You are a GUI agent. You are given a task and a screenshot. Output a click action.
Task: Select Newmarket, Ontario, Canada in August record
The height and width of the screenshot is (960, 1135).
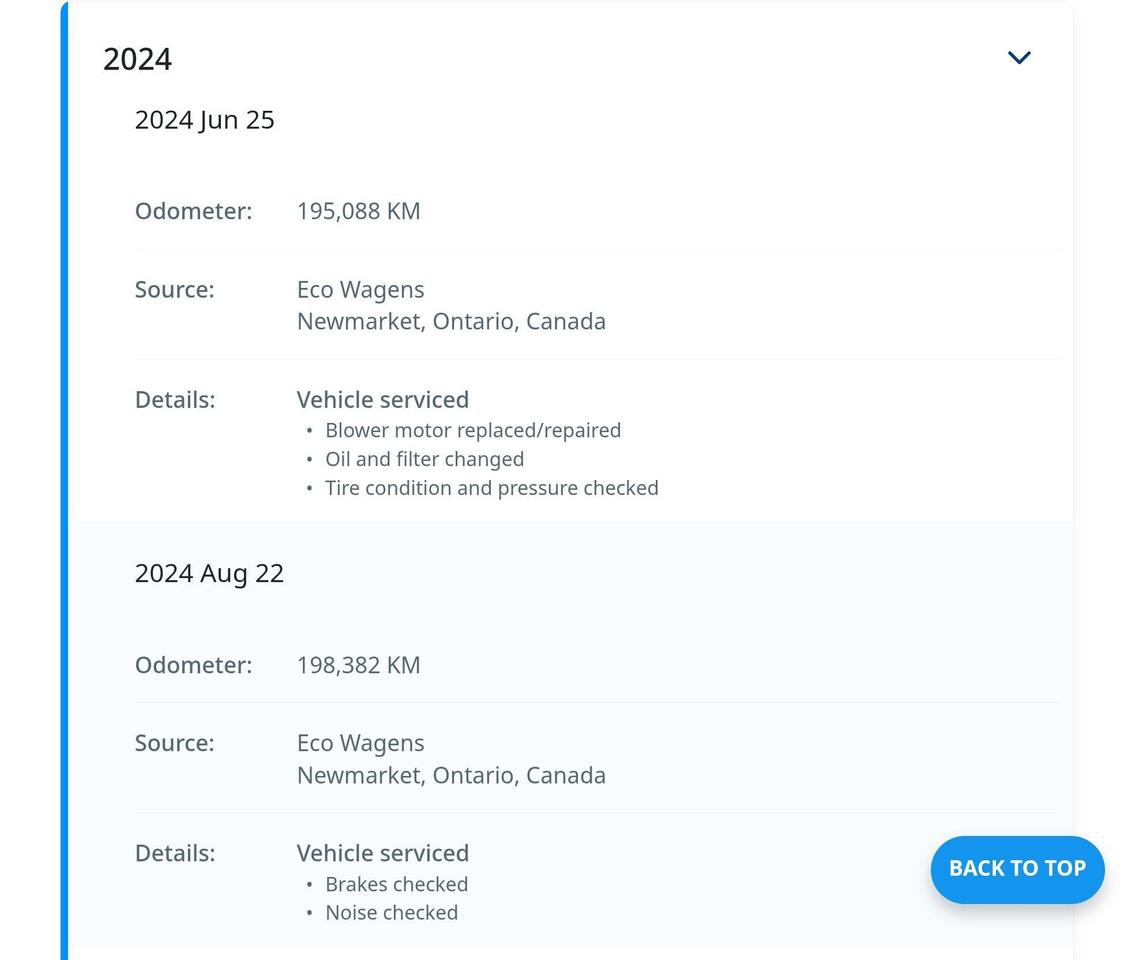coord(451,775)
